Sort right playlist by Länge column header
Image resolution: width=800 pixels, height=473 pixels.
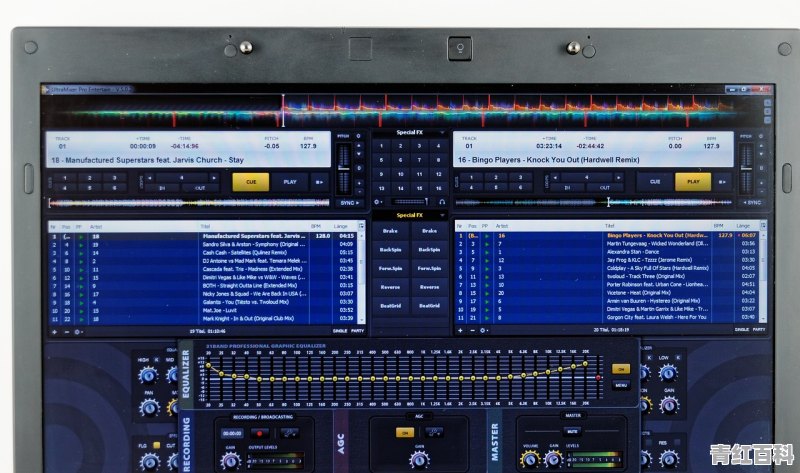743,226
